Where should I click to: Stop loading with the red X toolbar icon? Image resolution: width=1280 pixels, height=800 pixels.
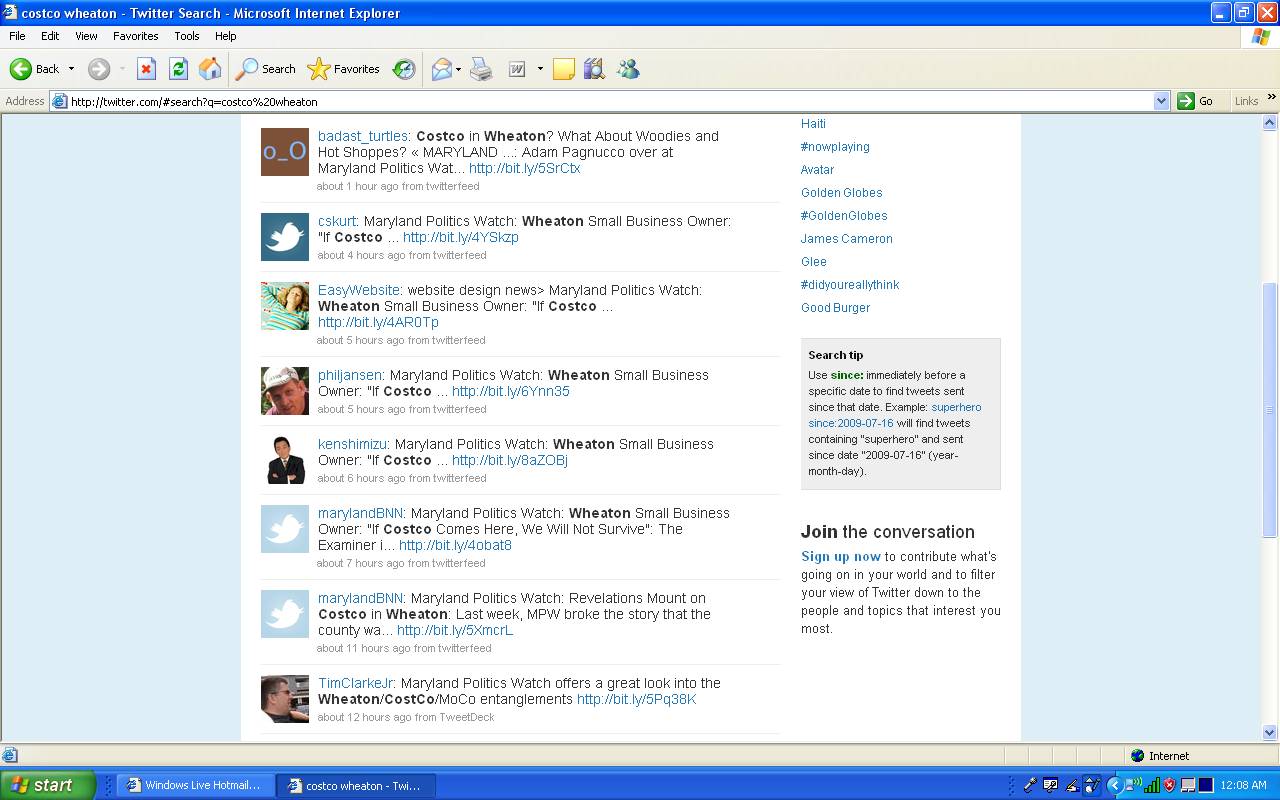(x=146, y=69)
